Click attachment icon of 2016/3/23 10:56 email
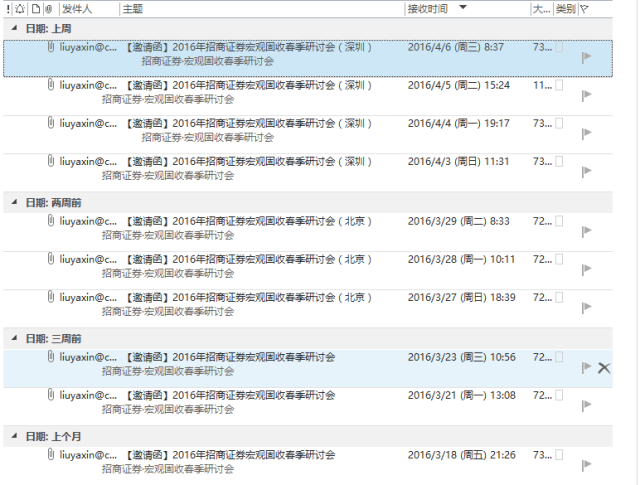Screen dimensions: 640x485 [x=51, y=357]
